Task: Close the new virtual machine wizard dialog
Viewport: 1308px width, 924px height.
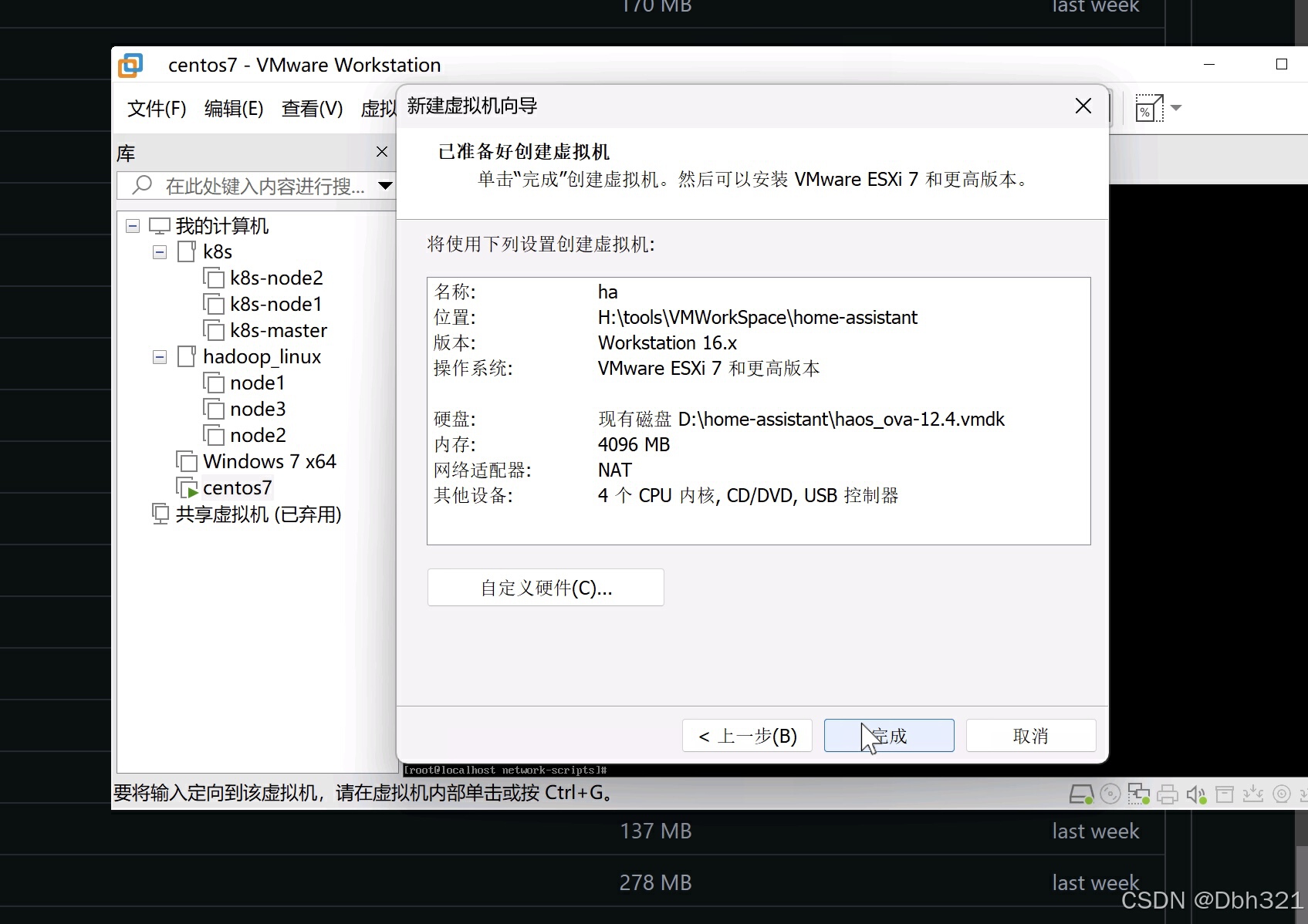Action: coord(1083,106)
